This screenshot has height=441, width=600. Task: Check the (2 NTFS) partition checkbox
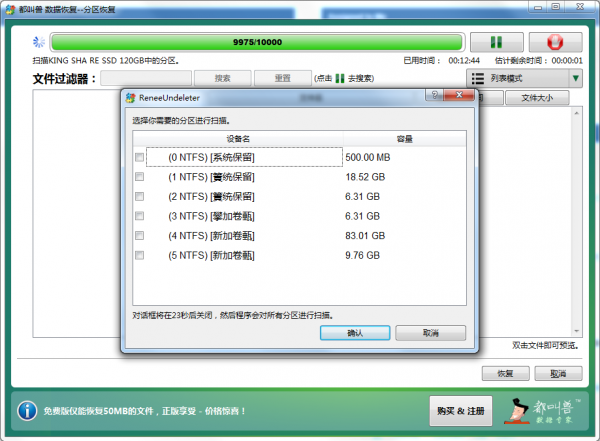139,196
